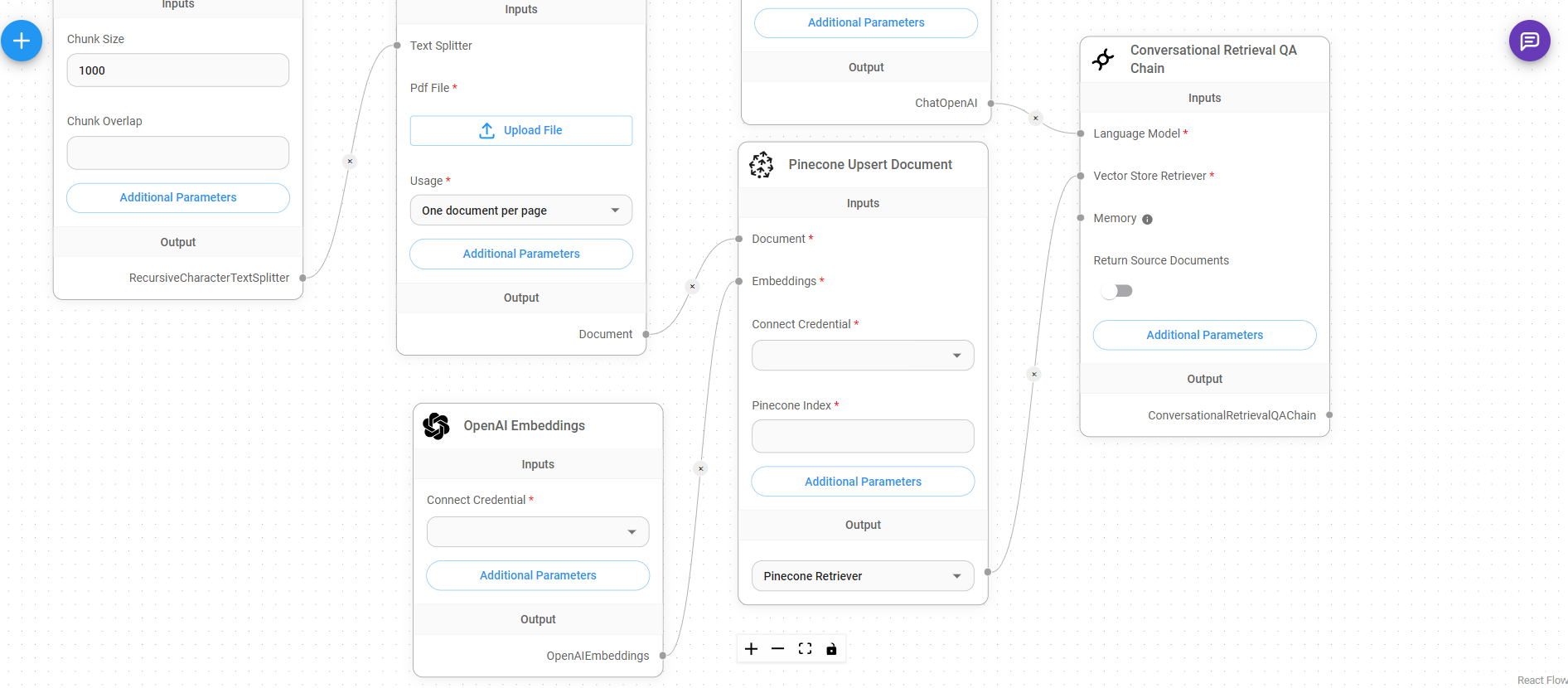Delete the edge between ChatOpenAI and Language Model
This screenshot has height=688, width=1568.
coord(1035,119)
